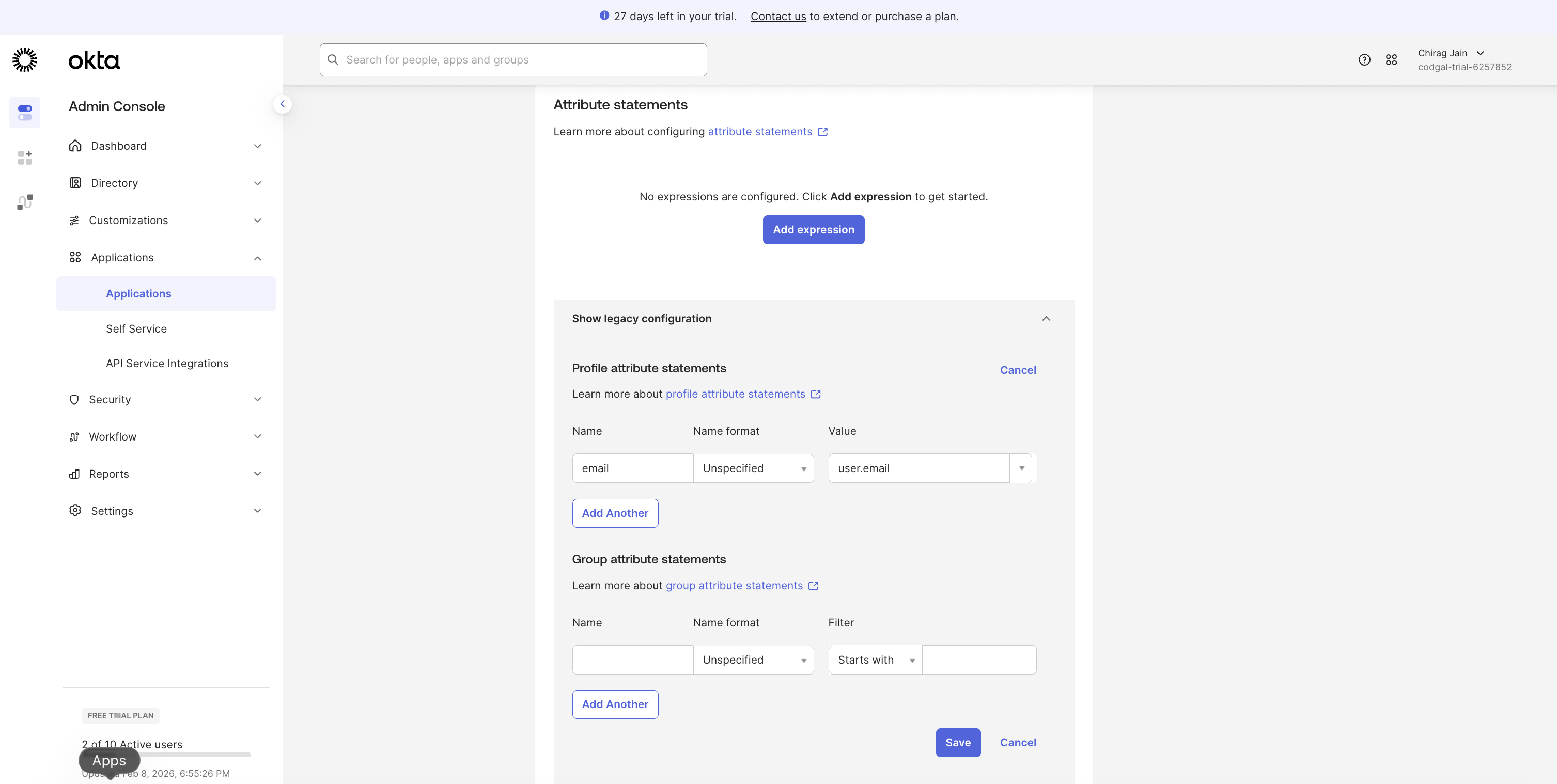Open the Starts with filter dropdown
This screenshot has width=1557, height=784.
(875, 660)
